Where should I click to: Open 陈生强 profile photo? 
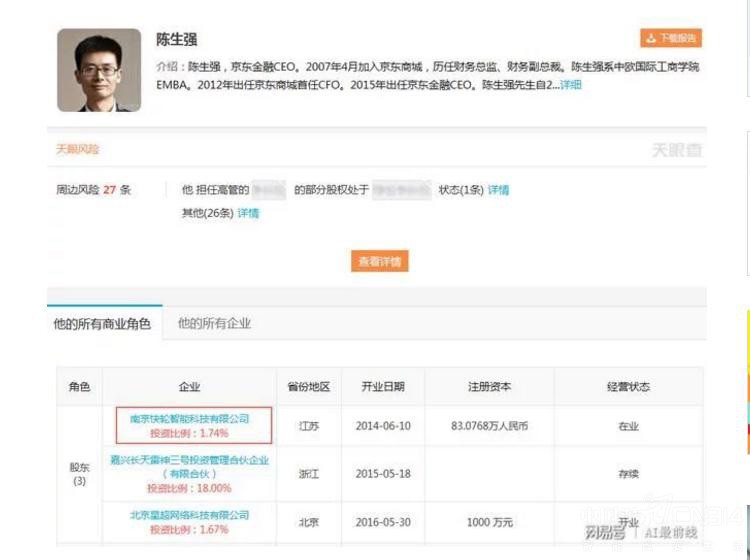point(99,70)
